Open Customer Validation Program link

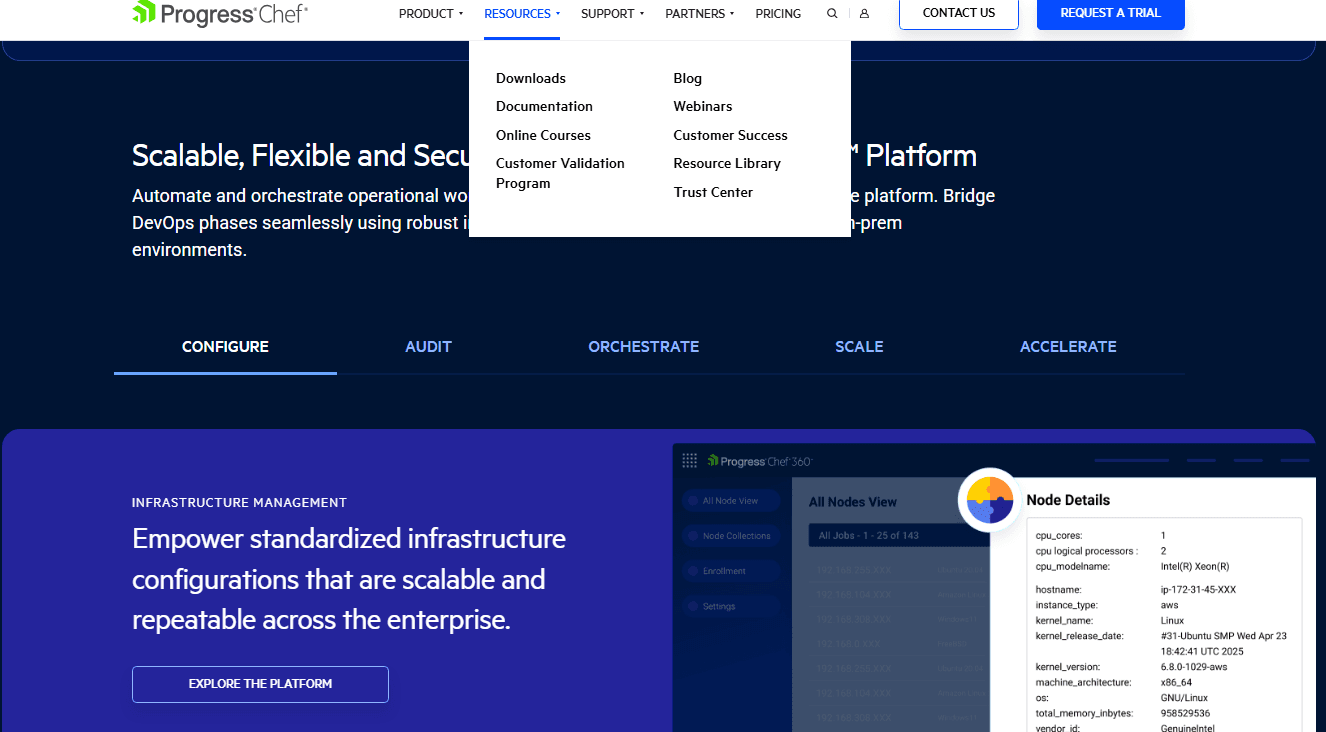coord(560,173)
